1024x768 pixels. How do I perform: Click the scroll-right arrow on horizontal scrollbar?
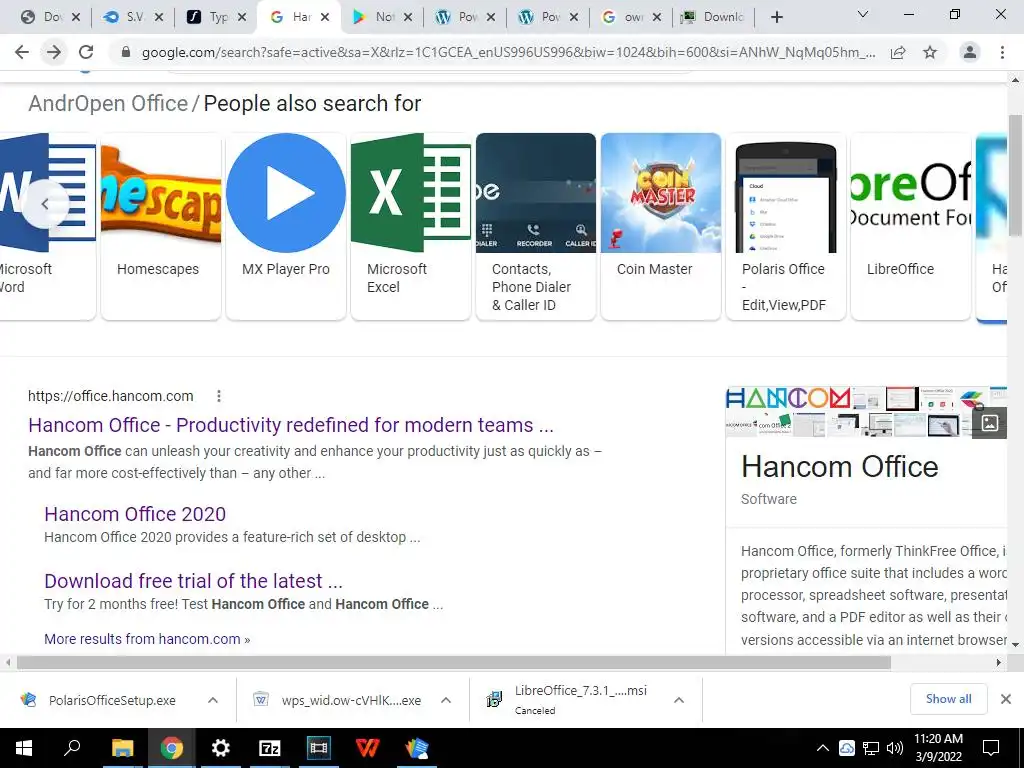999,663
